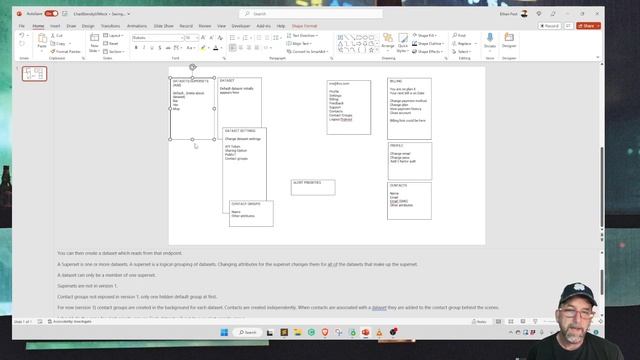
Task: Open the Change Case dropdown
Action: (190, 48)
